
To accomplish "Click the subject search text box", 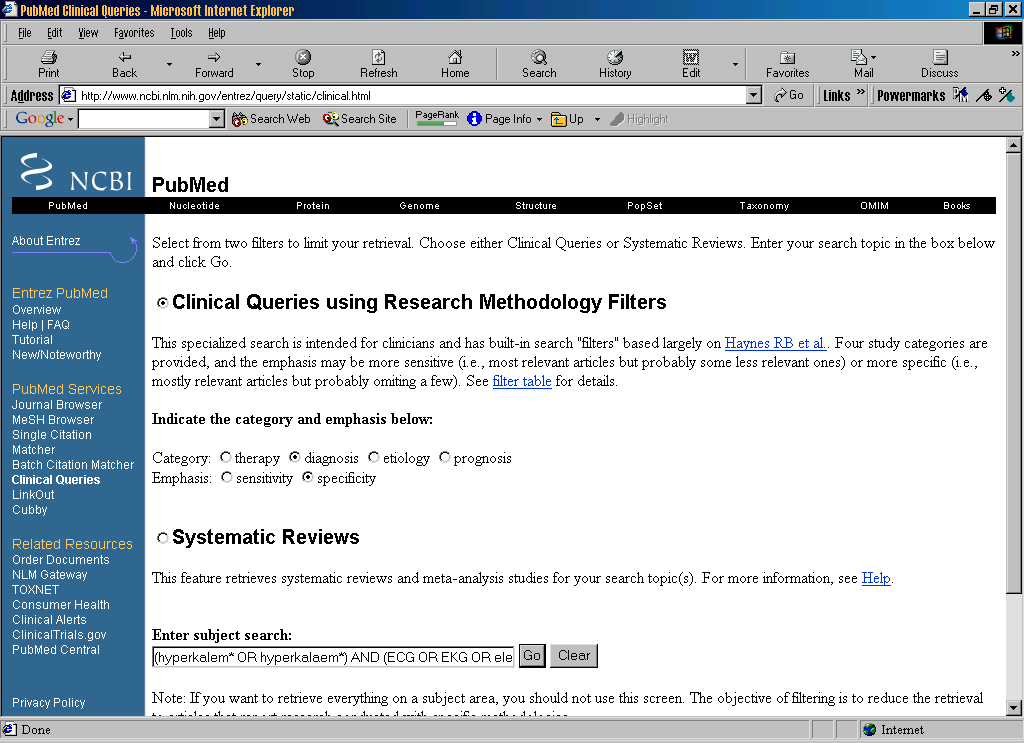I will pos(333,657).
